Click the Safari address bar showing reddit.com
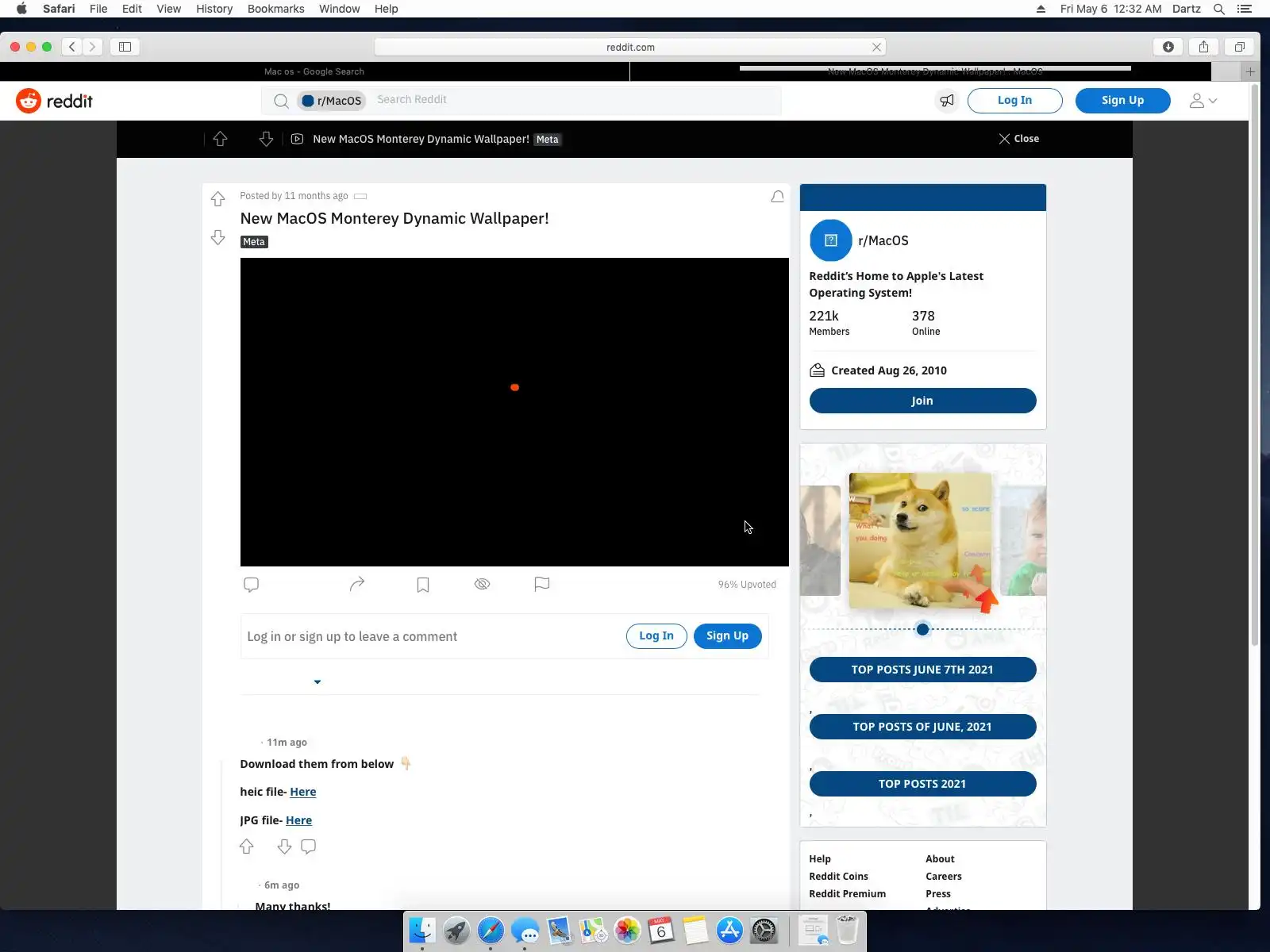This screenshot has width=1270, height=952. pos(630,47)
